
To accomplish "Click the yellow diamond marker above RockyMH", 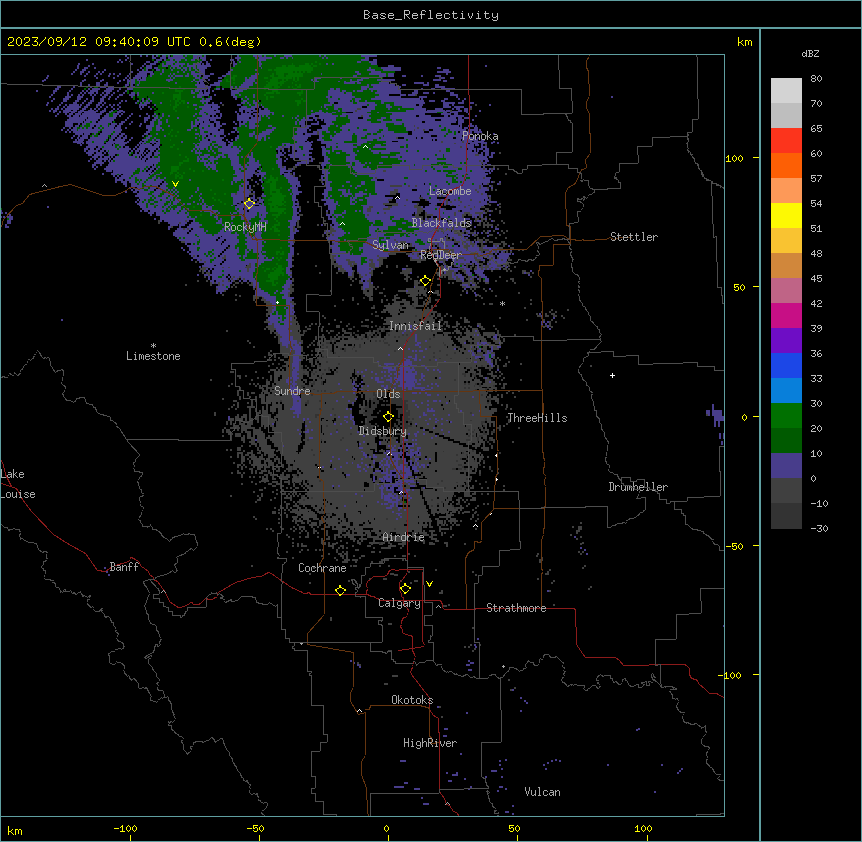I will [249, 204].
